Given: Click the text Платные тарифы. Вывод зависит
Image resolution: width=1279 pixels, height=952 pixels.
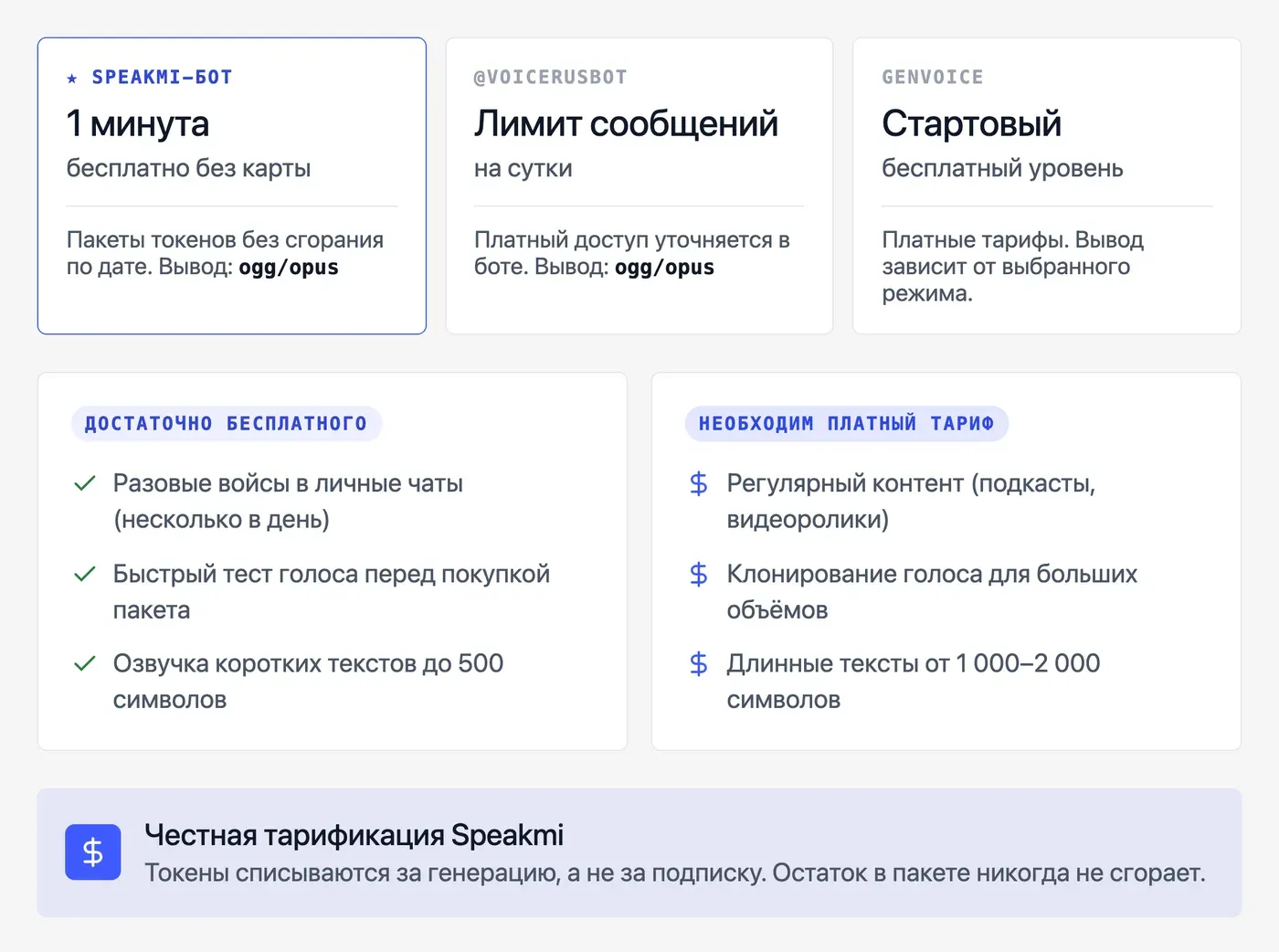Looking at the screenshot, I should [1012, 267].
